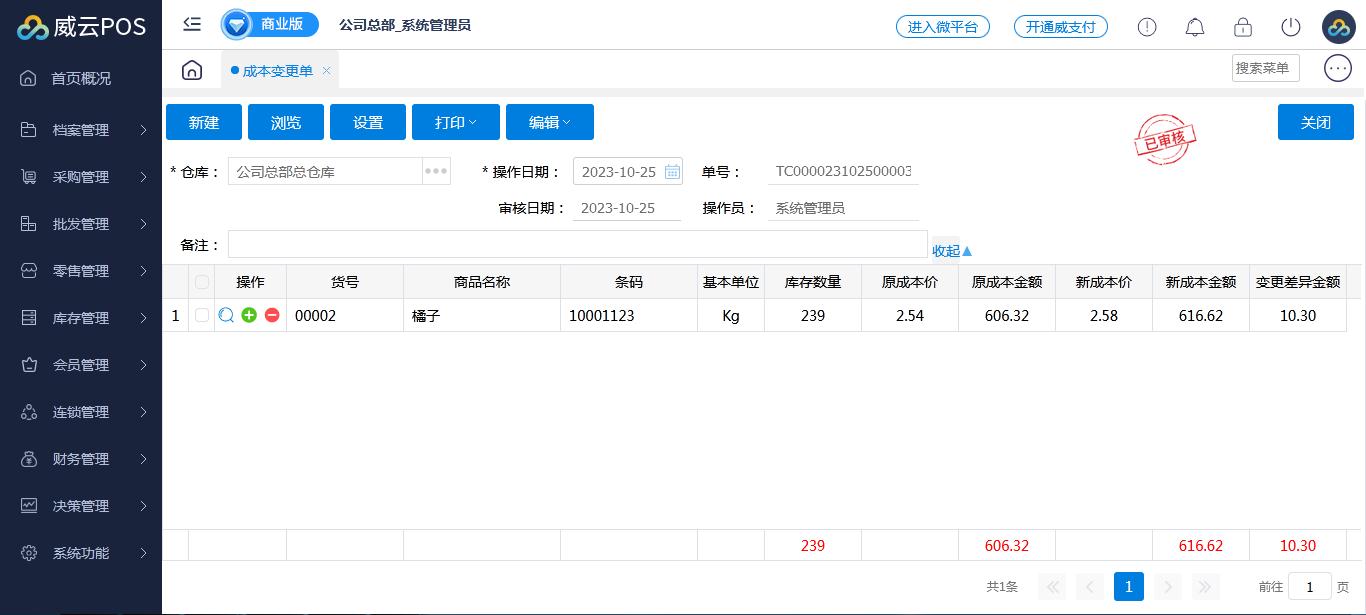This screenshot has height=615, width=1366.
Task: Close the 成本变更单 tab
Action: pos(326,70)
